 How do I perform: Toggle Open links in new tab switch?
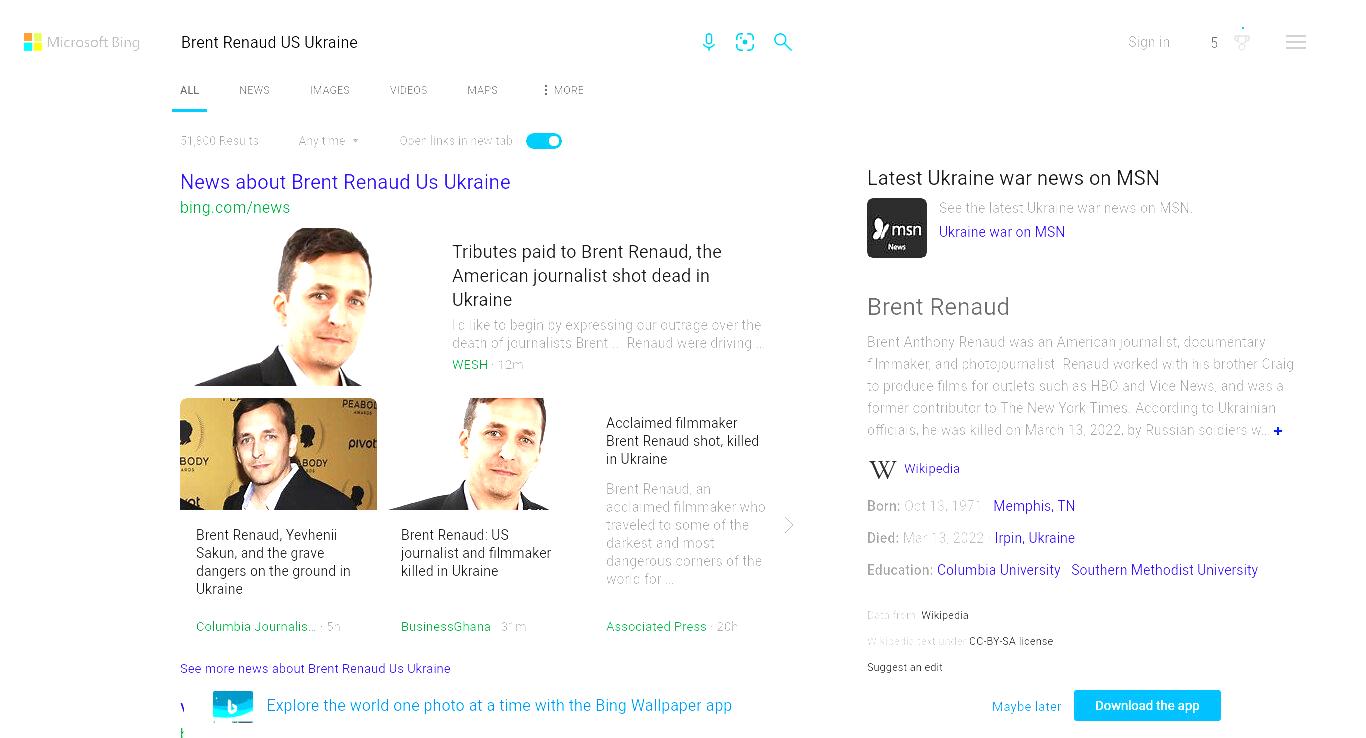pyautogui.click(x=544, y=141)
